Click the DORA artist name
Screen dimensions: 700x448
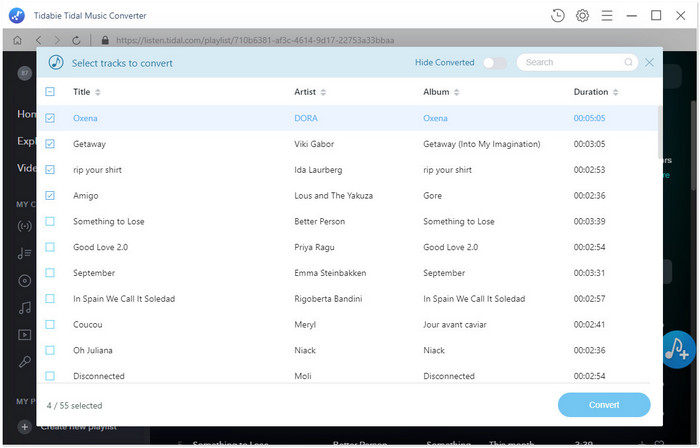pos(306,118)
